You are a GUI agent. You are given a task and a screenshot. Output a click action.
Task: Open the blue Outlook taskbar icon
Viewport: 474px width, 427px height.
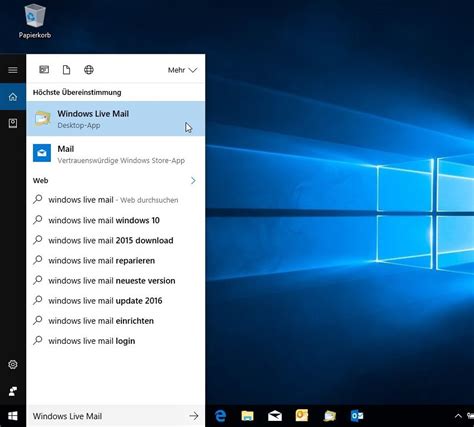[357, 416]
